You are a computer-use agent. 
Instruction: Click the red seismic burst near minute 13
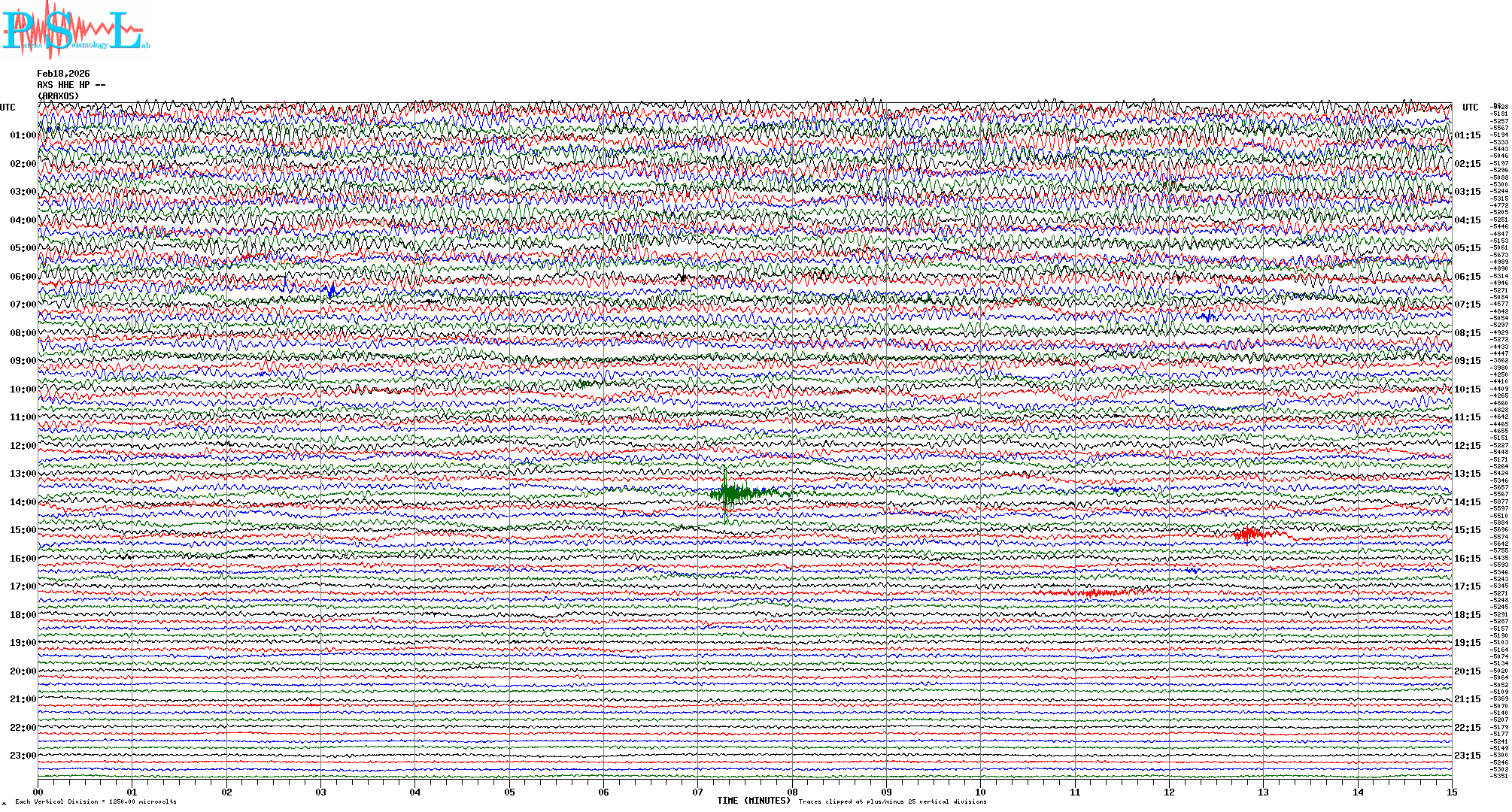pyautogui.click(x=1248, y=535)
